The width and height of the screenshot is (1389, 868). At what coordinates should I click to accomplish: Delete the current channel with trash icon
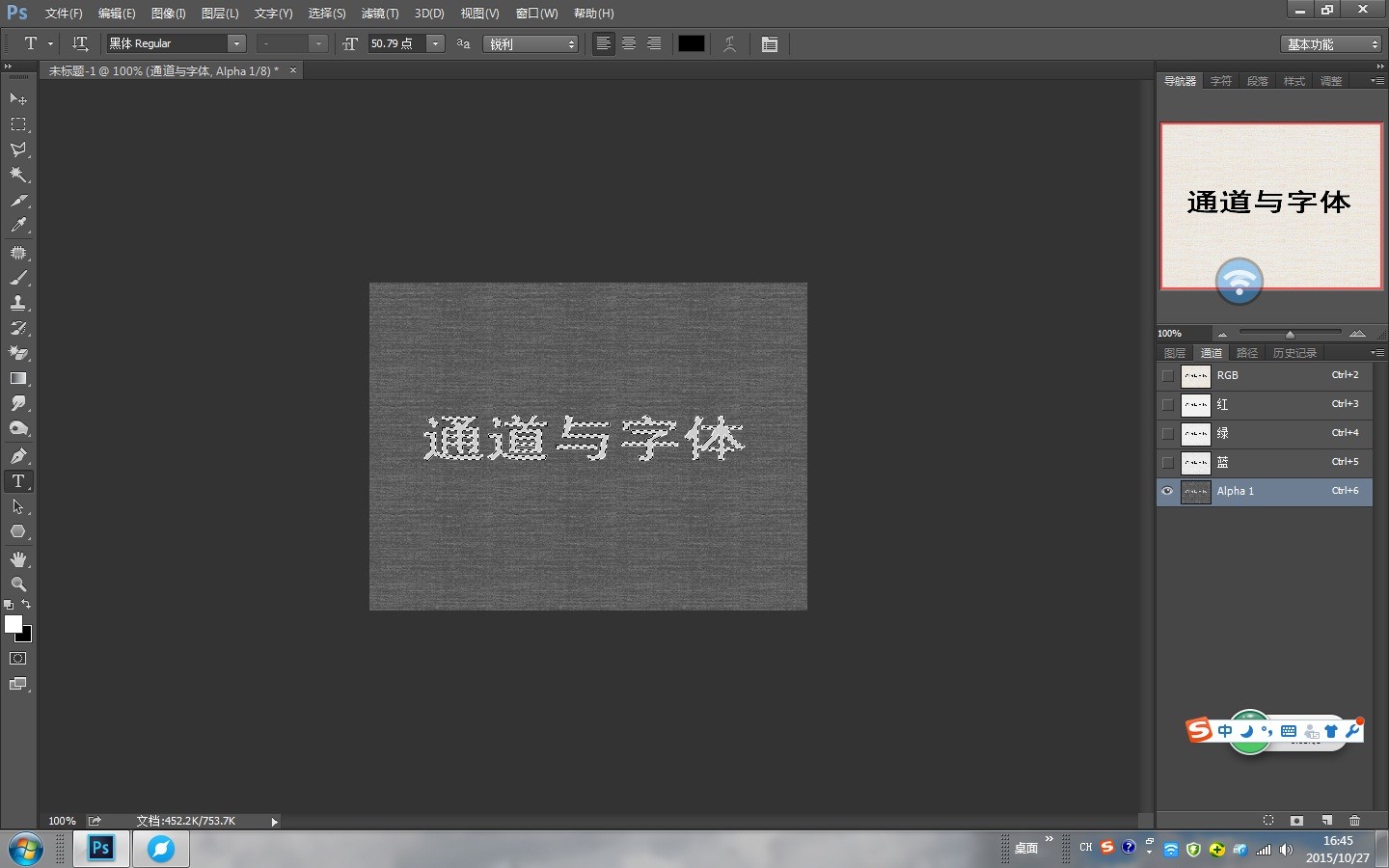point(1354,821)
